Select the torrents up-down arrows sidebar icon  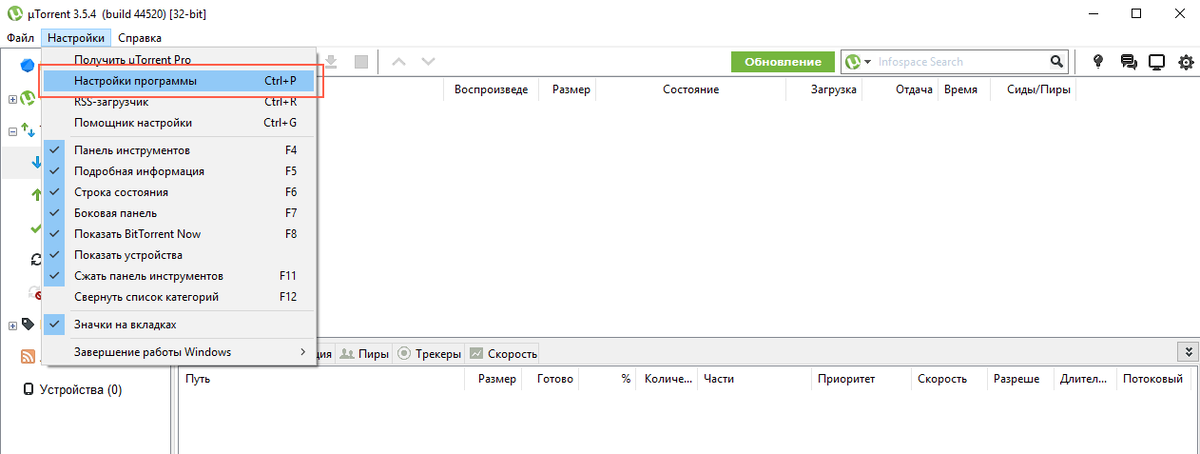tap(28, 130)
